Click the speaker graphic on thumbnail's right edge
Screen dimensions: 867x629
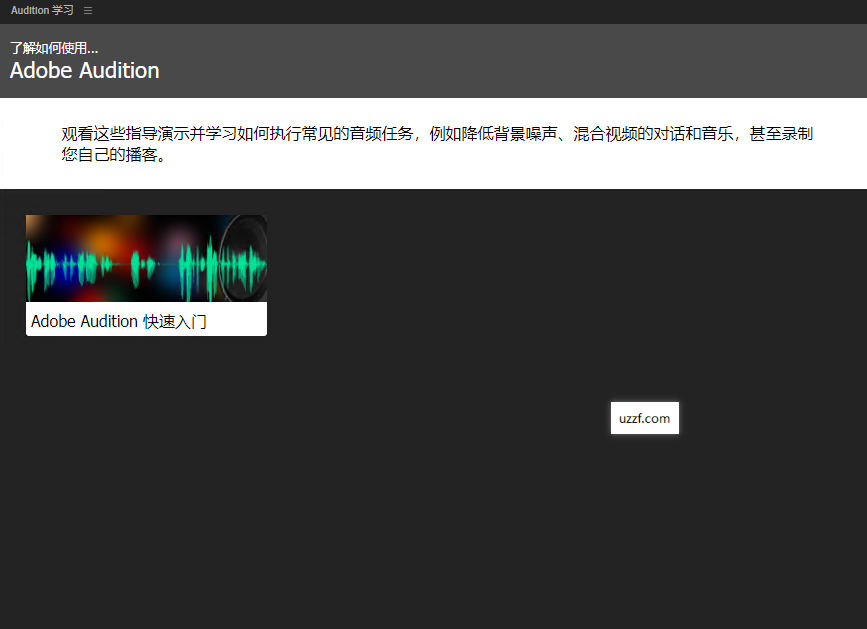246,258
